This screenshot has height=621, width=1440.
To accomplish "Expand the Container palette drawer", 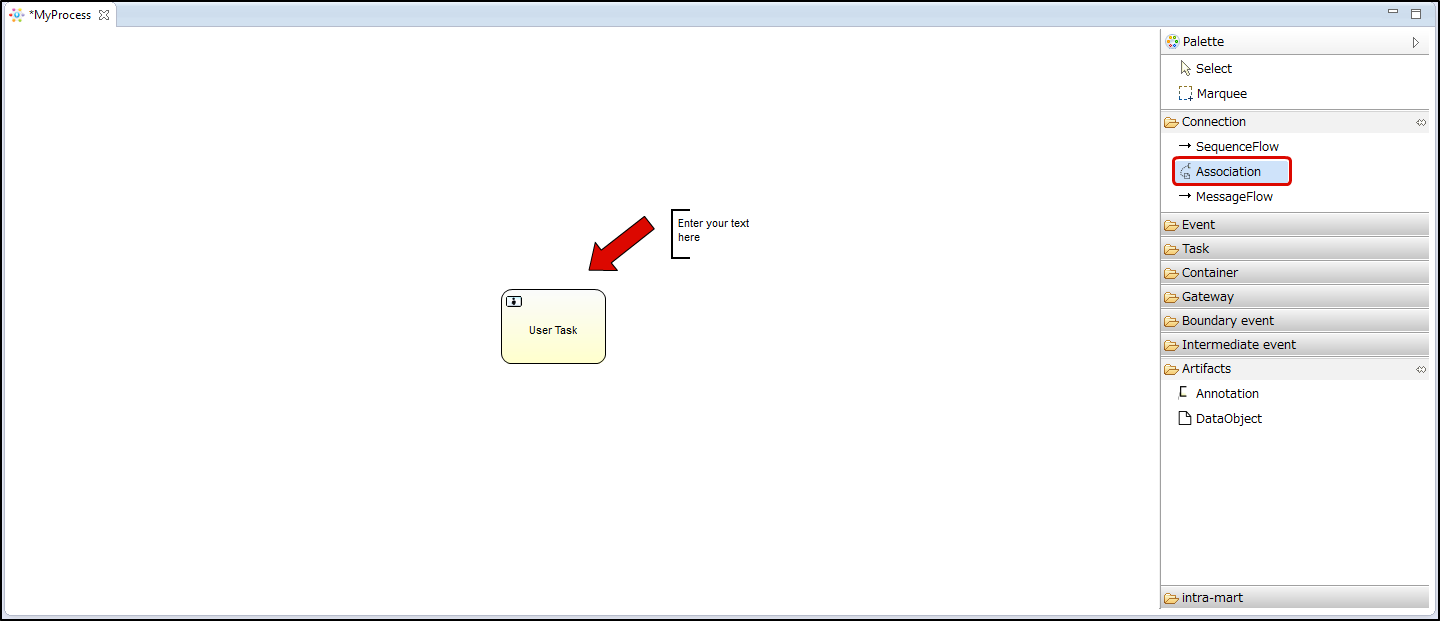I will [1296, 272].
